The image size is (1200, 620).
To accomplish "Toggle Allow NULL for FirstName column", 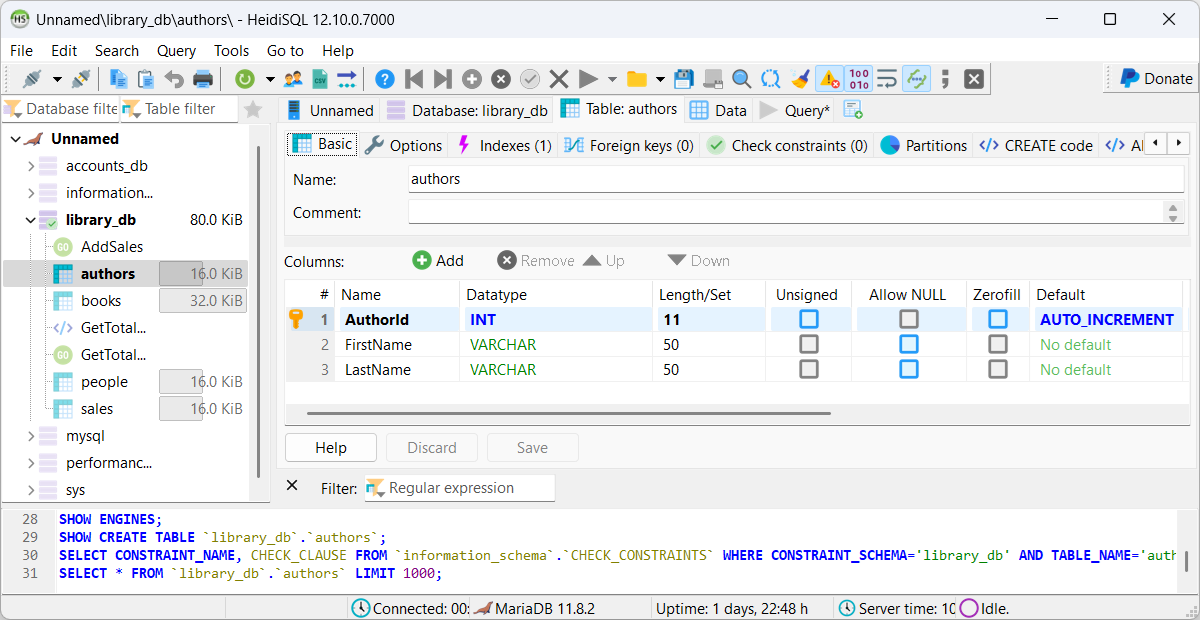I will [908, 344].
